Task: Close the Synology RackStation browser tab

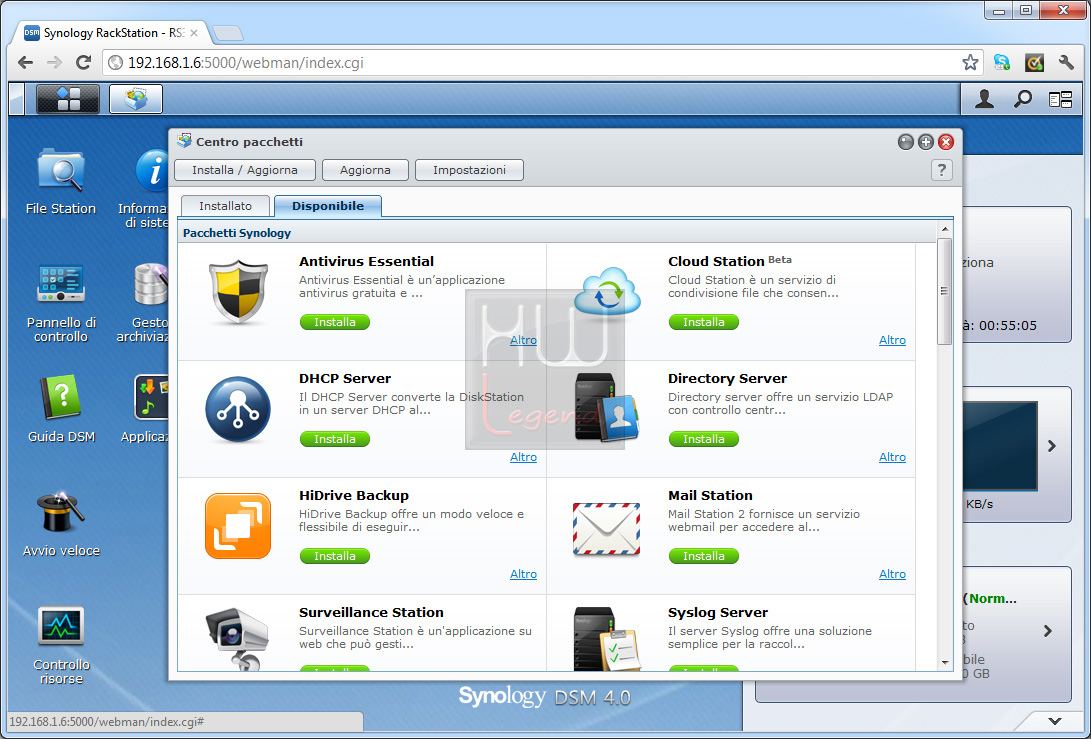Action: pos(194,33)
